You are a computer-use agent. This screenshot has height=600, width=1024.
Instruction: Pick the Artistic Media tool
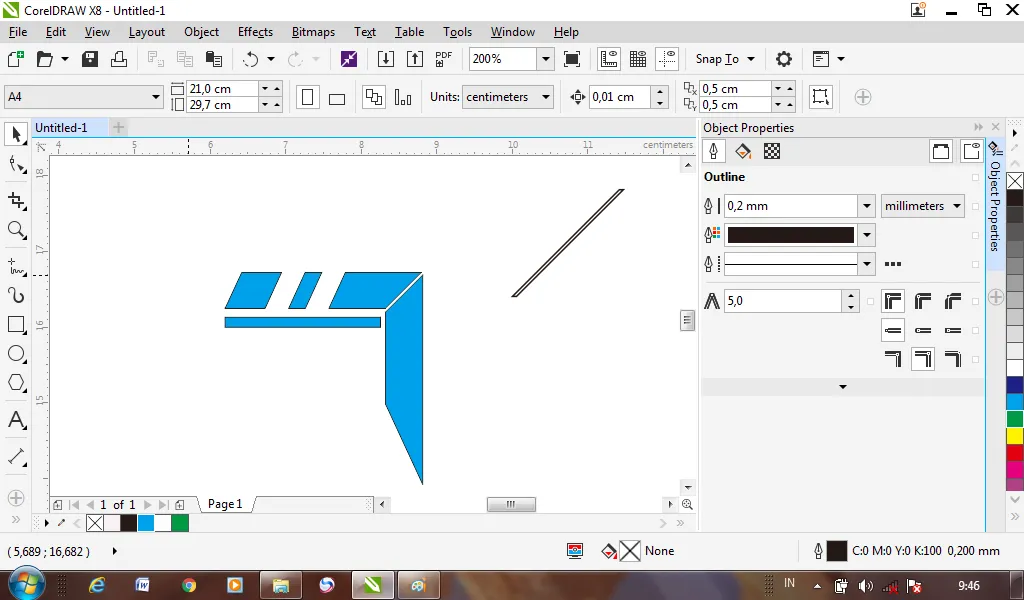click(x=16, y=296)
